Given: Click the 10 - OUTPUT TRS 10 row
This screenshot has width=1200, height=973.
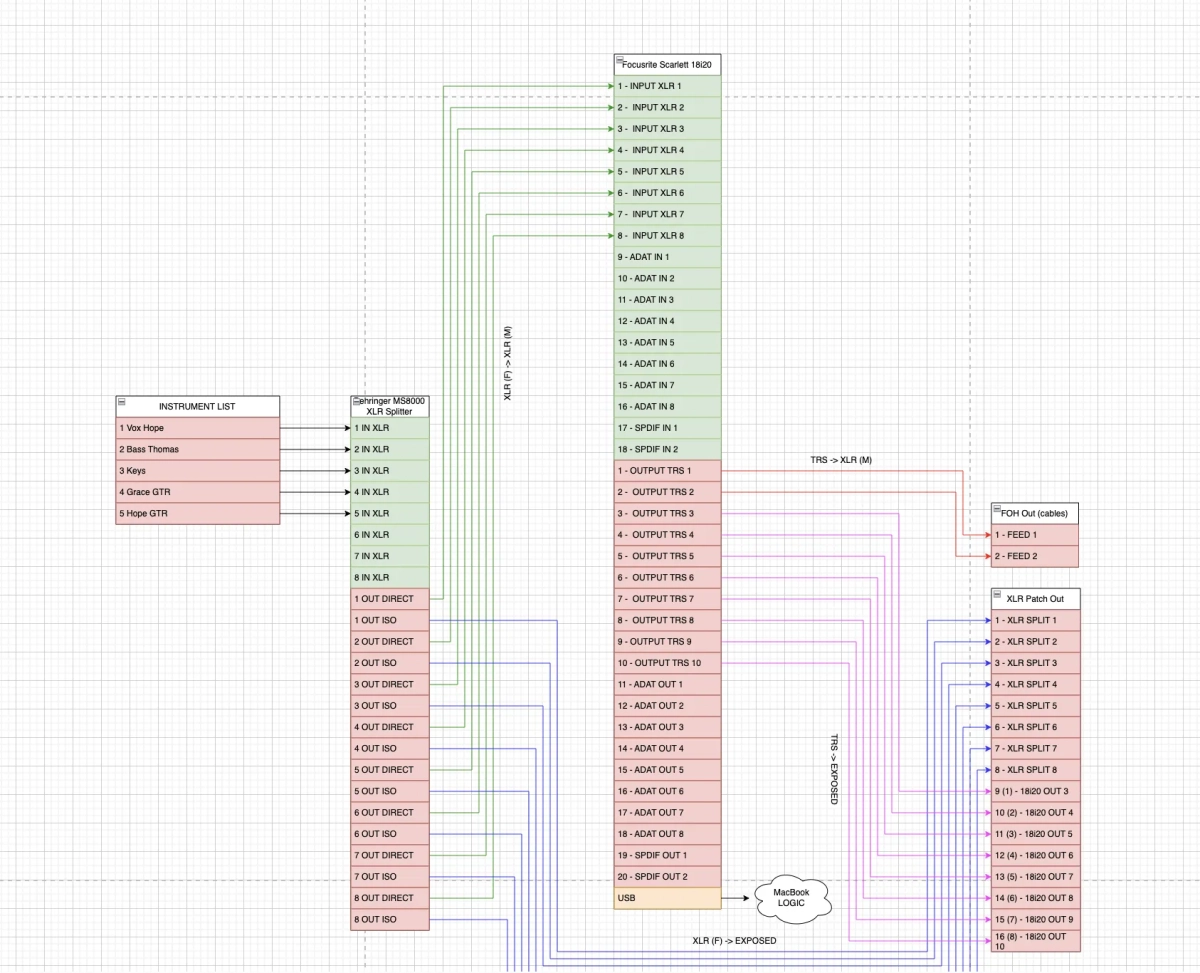Looking at the screenshot, I should click(x=667, y=663).
